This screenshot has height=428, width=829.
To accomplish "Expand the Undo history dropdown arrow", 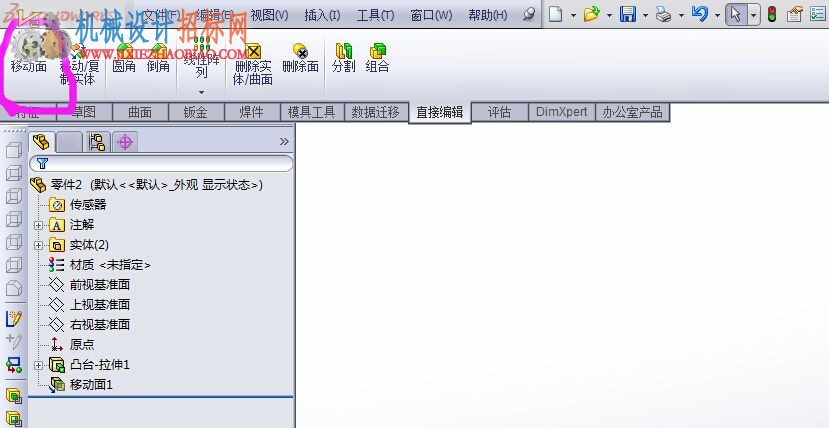I will [717, 15].
